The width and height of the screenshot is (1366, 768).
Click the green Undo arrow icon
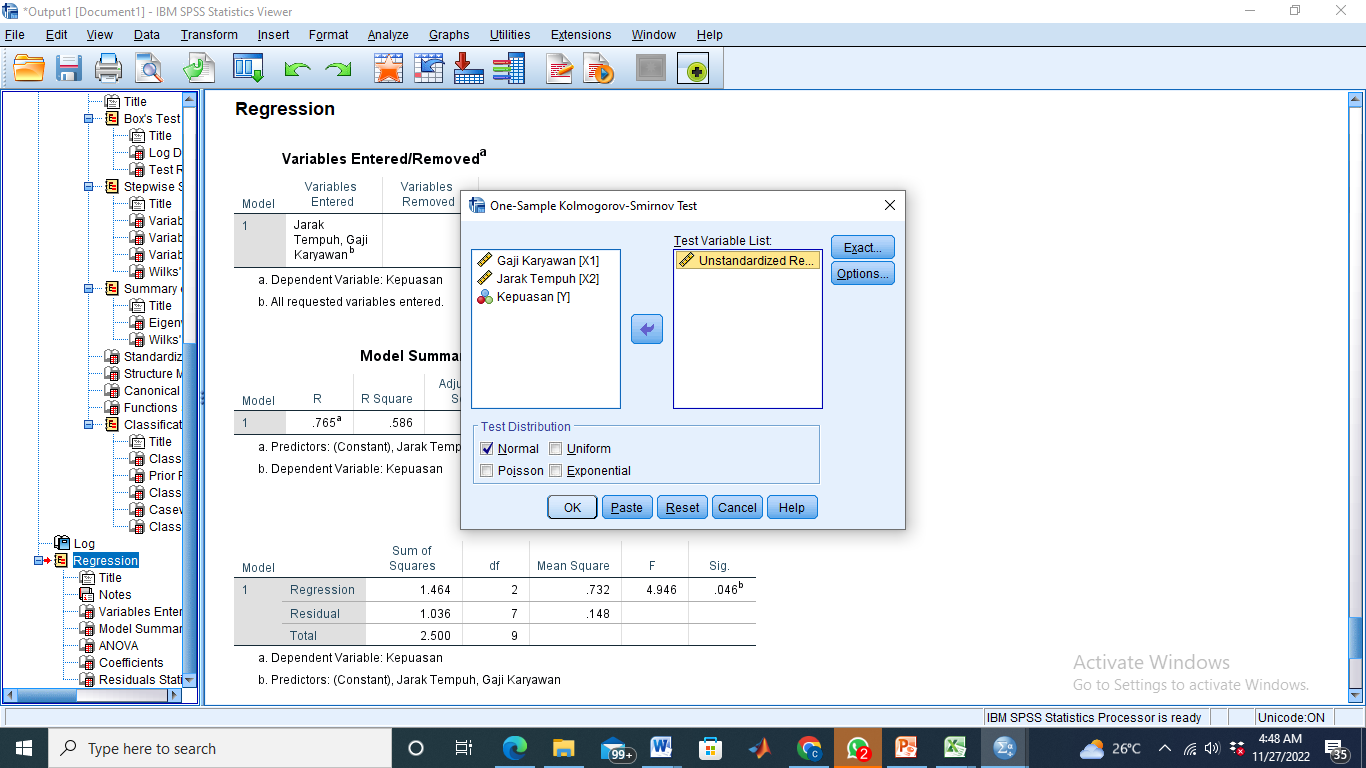point(297,69)
